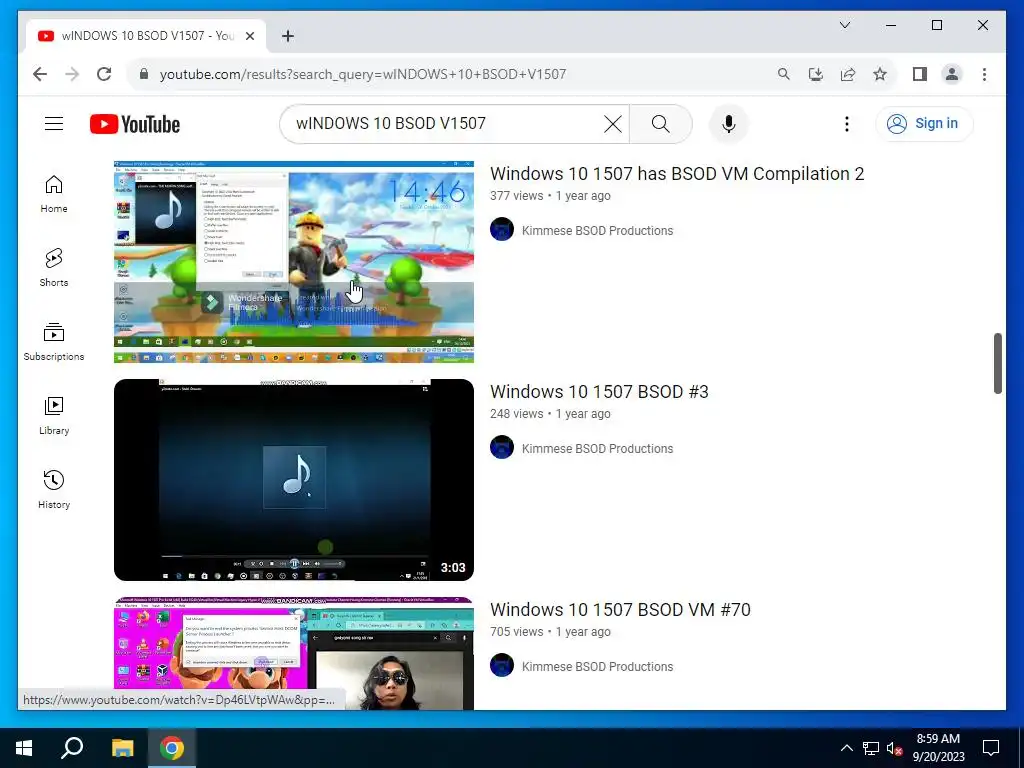Click the music note thumbnail of BSOD #3
Image resolution: width=1024 pixels, height=768 pixels.
pos(294,480)
